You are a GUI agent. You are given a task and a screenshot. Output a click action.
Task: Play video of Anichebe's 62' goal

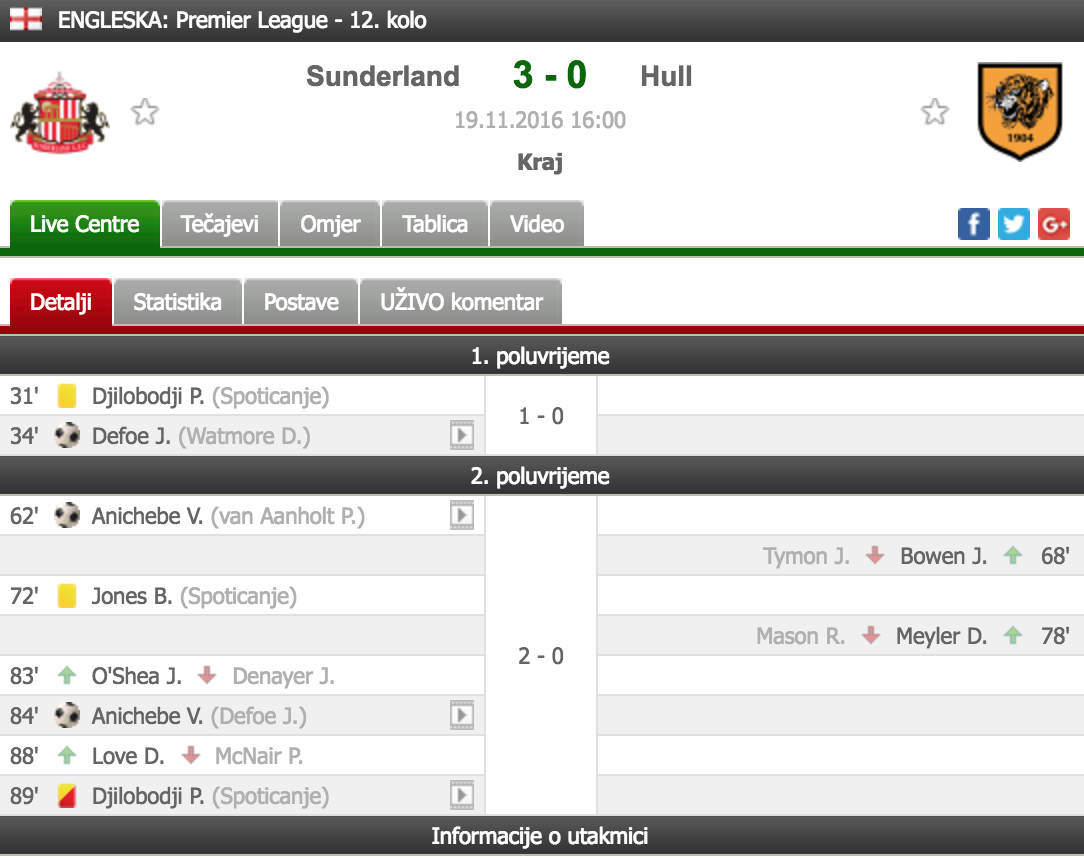(461, 516)
